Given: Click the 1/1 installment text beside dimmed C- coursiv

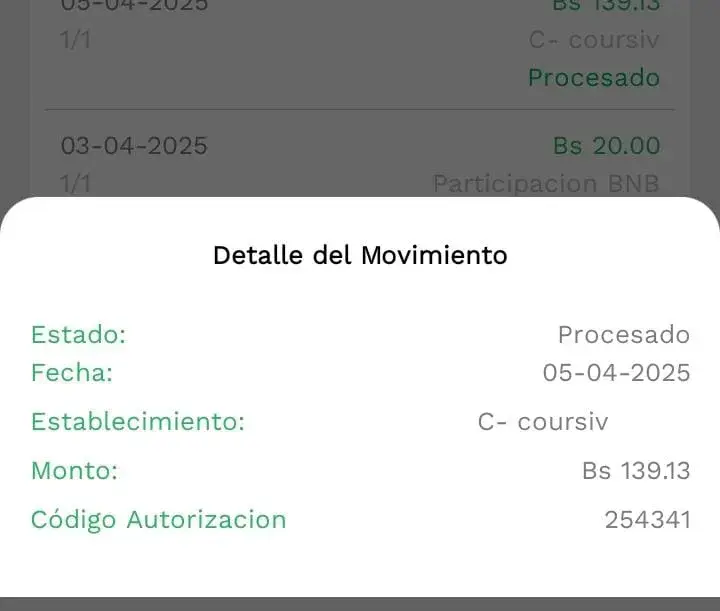Looking at the screenshot, I should pyautogui.click(x=72, y=40).
